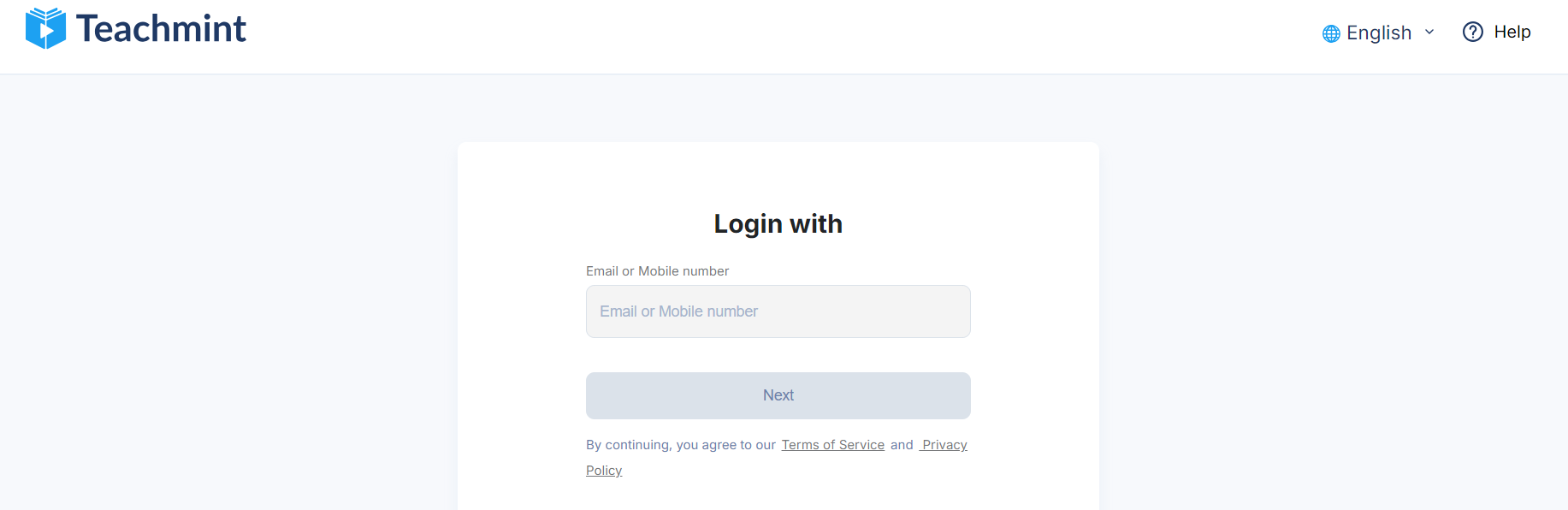This screenshot has width=1568, height=510.
Task: Click the placeholder text inside the input box
Action: pyautogui.click(x=678, y=311)
